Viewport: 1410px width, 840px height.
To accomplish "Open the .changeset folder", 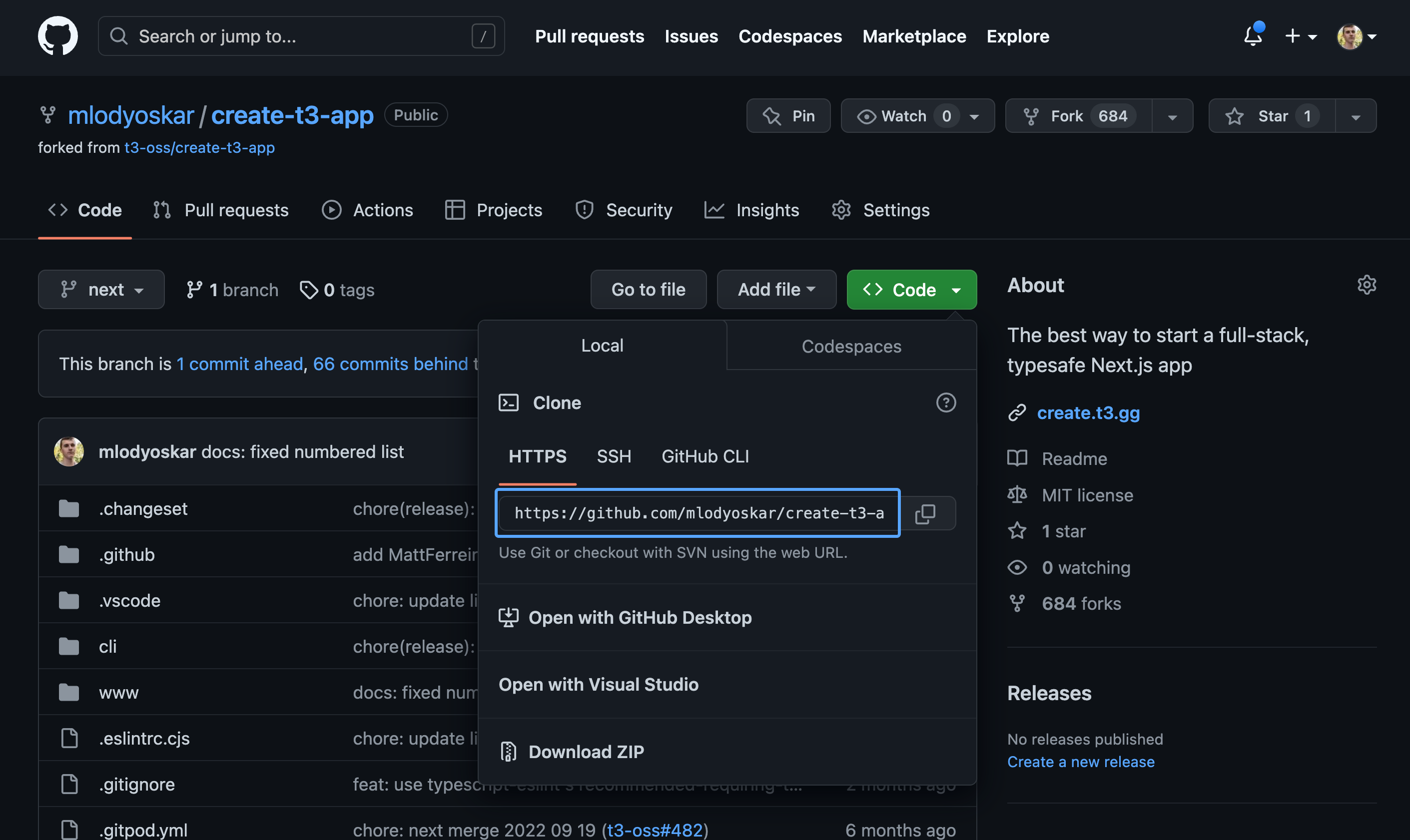I will pyautogui.click(x=143, y=508).
